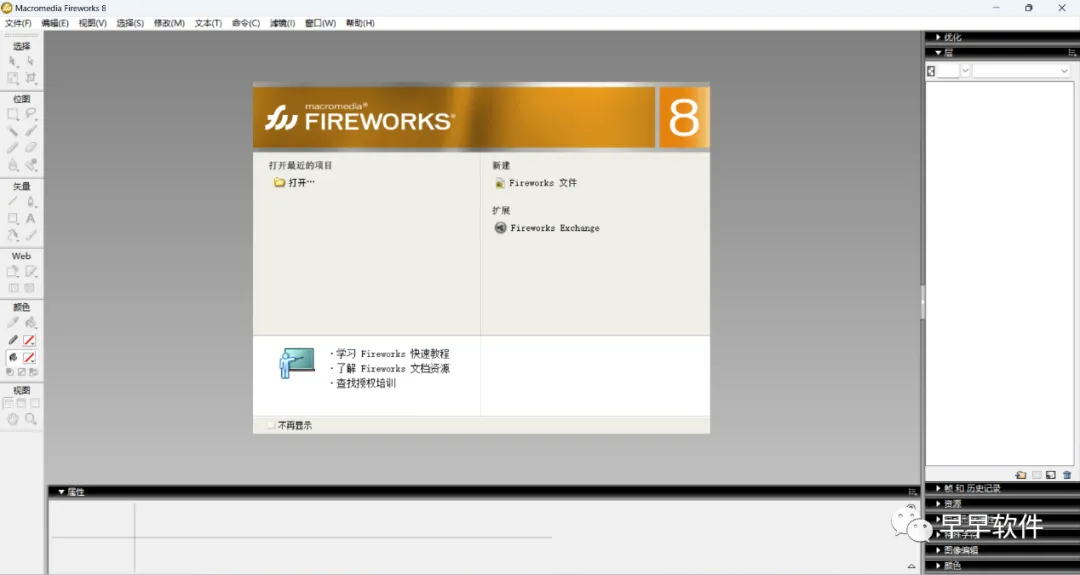
Task: Select the vector Line tool
Action: (12, 202)
